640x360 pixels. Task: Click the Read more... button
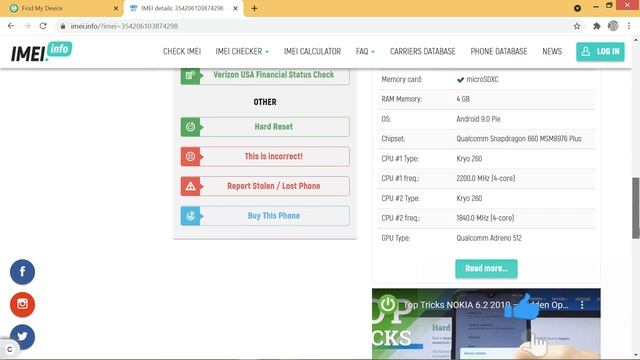click(486, 269)
